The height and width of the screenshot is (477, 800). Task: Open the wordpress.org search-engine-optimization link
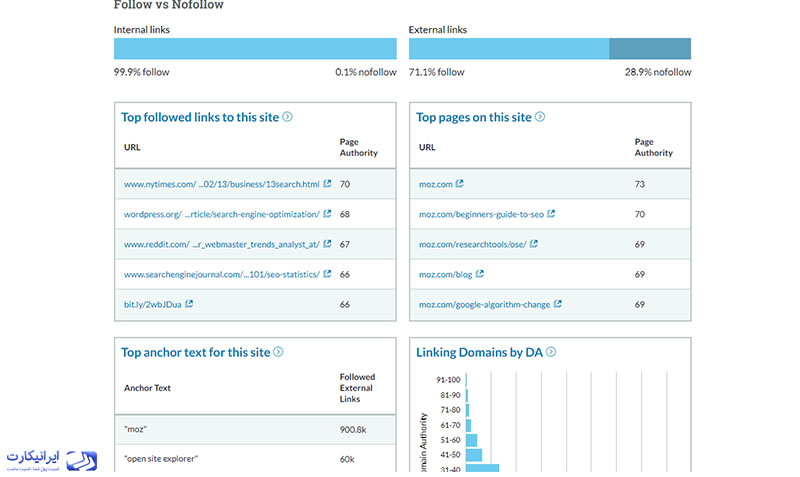(x=221, y=214)
